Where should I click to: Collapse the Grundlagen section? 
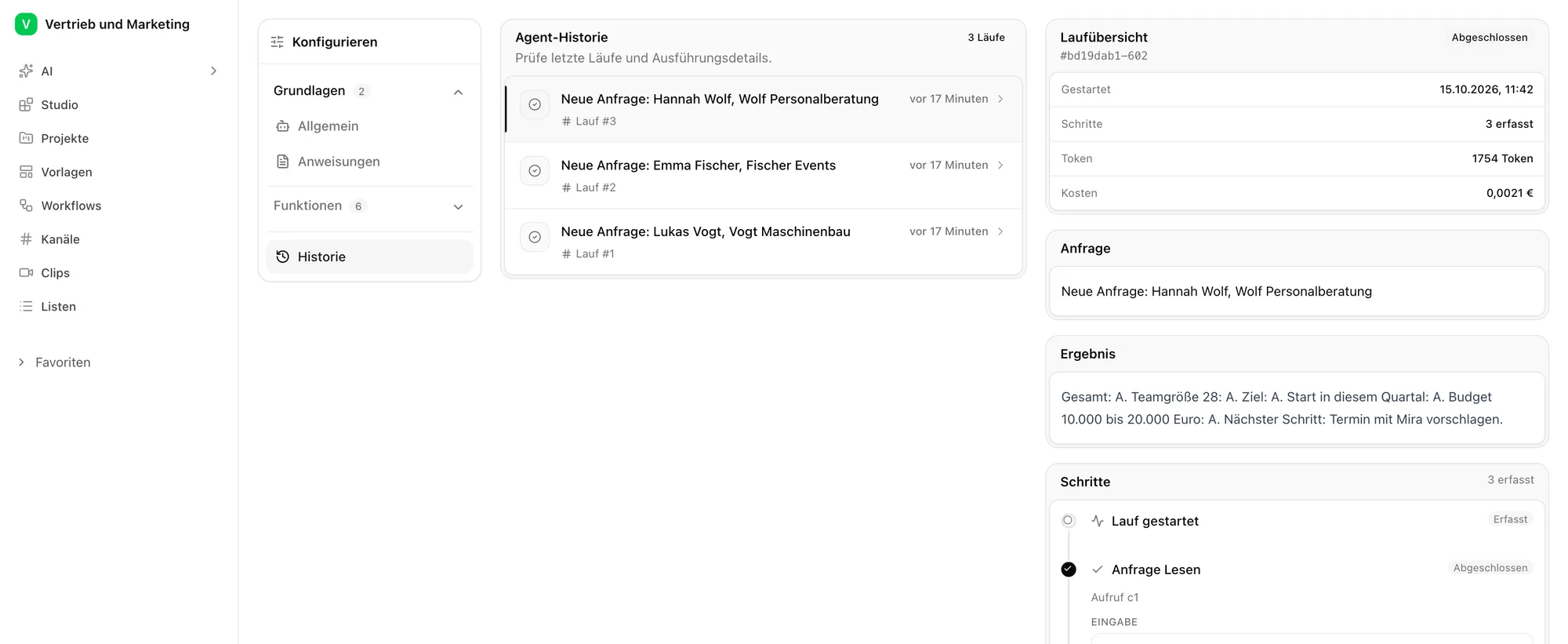coord(459,93)
